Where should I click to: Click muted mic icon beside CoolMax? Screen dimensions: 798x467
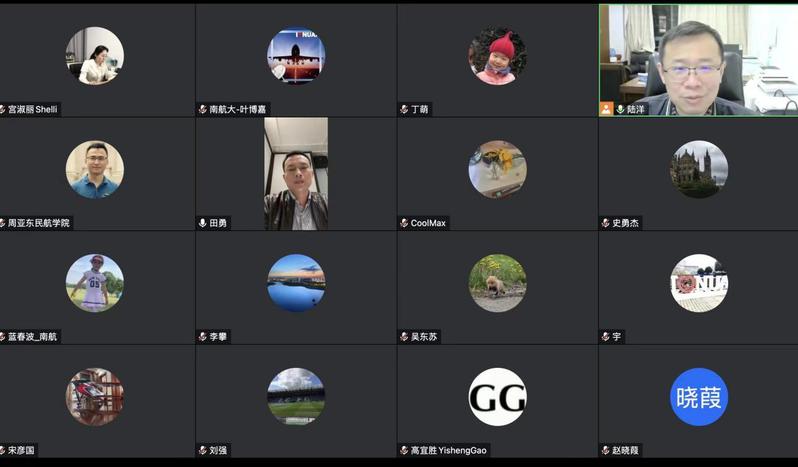pos(404,223)
